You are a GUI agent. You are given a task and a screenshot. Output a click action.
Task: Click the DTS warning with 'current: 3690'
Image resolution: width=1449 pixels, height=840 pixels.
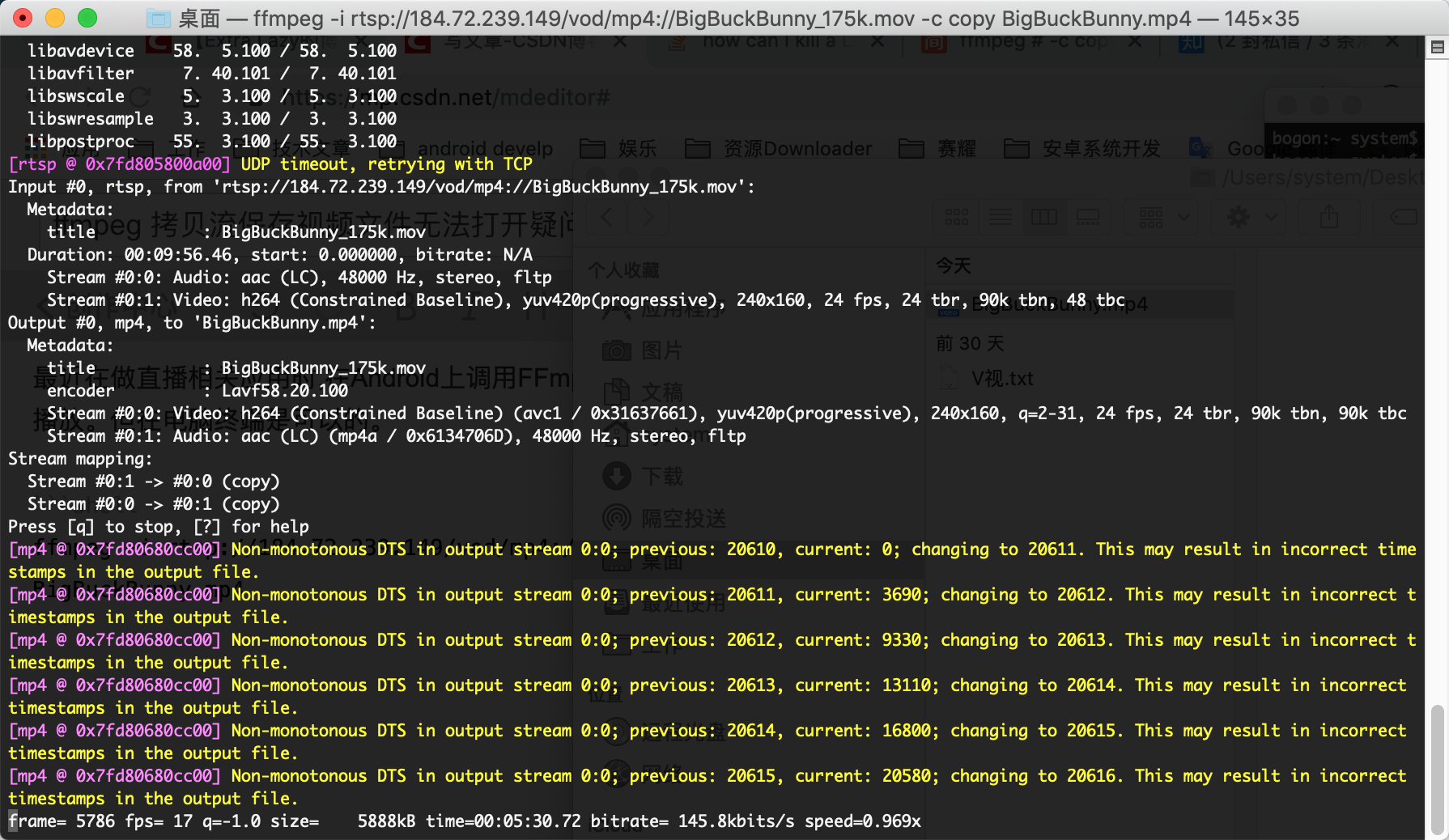712,605
